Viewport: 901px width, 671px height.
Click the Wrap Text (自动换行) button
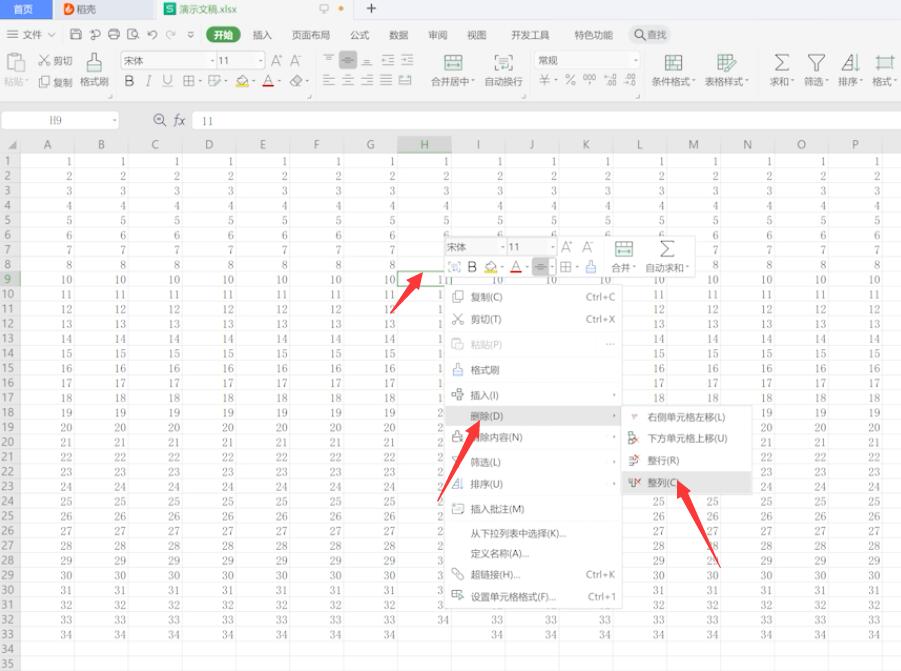click(x=503, y=70)
